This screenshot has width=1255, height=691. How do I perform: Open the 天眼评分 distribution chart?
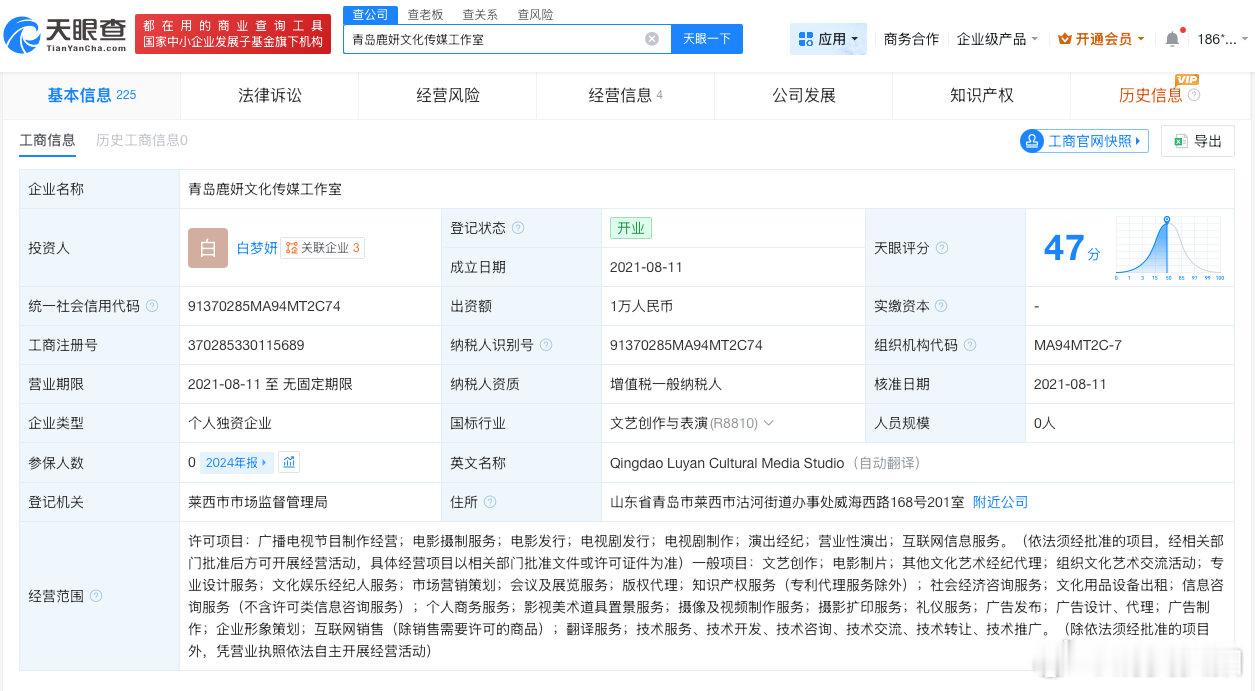1170,247
